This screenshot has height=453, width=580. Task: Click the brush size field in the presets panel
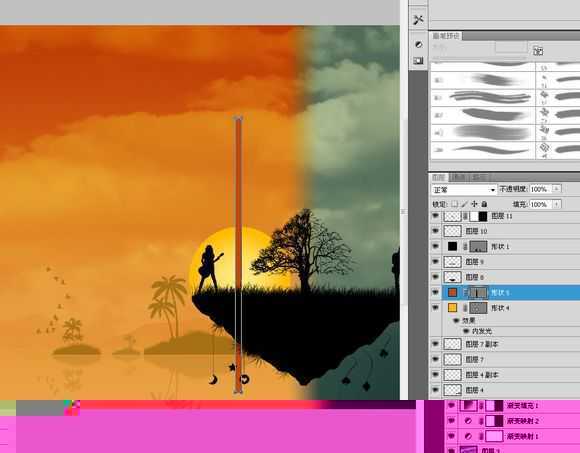511,47
